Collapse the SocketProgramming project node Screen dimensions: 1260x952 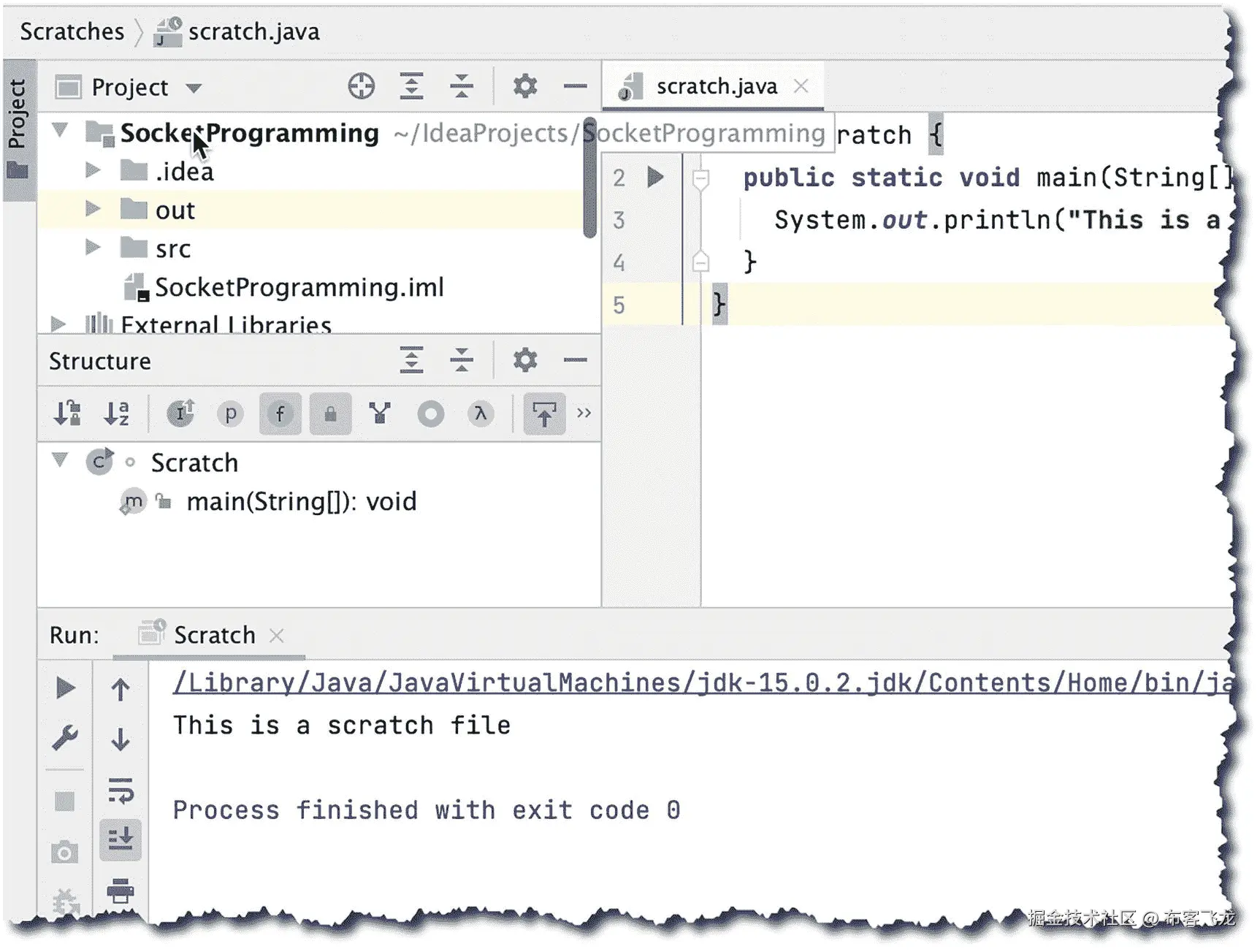pos(61,132)
